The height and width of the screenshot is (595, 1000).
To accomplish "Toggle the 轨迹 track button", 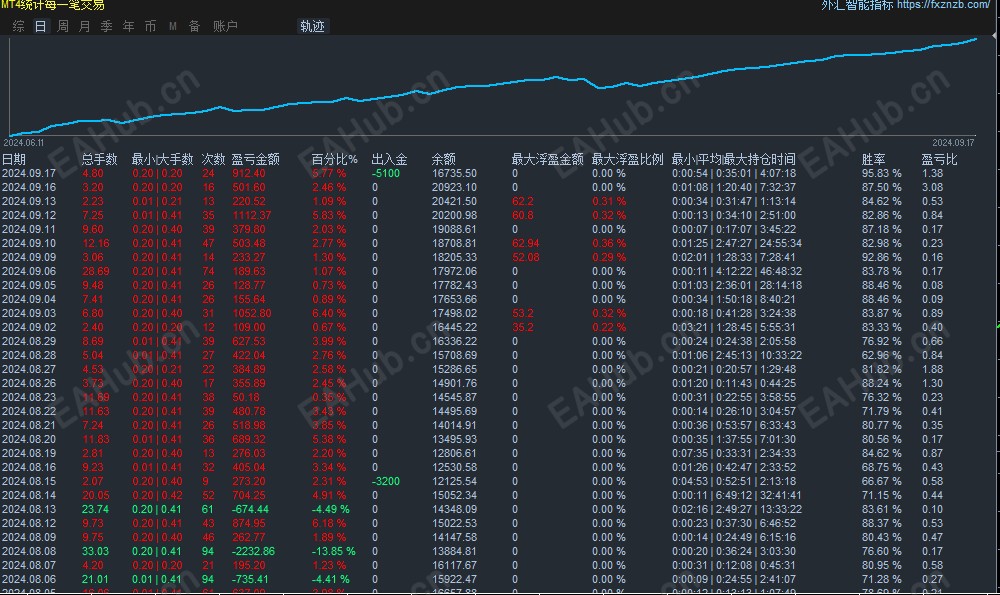I will (312, 26).
